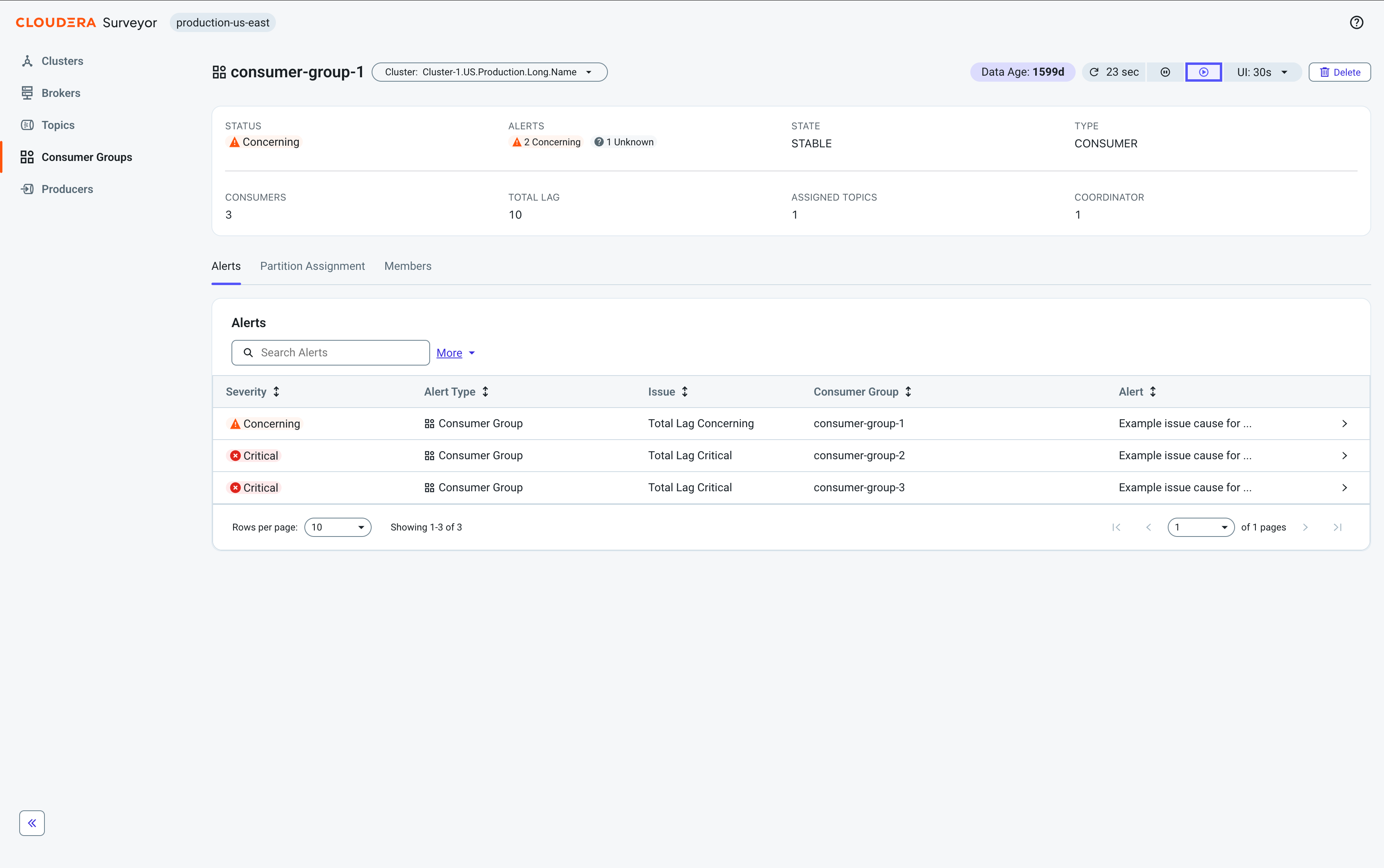
Task: Click the Delete button
Action: 1339,72
